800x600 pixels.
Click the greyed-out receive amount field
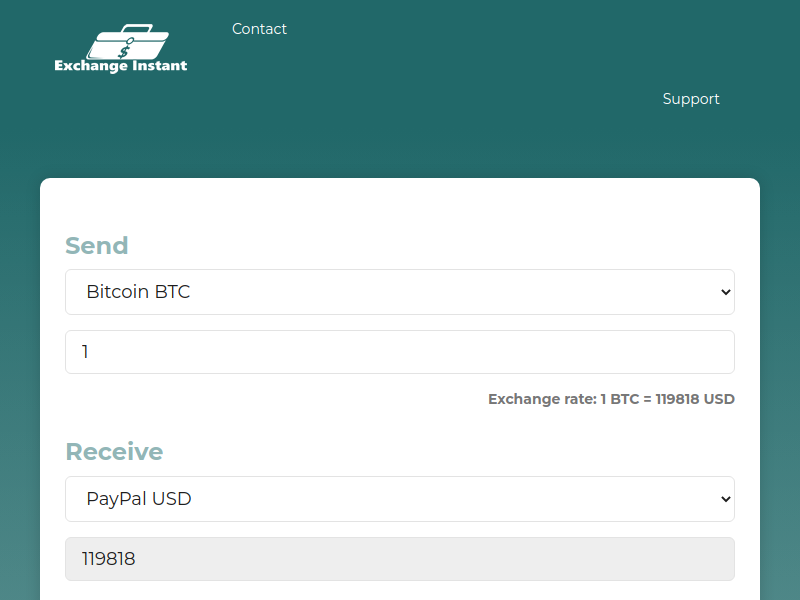[400, 559]
